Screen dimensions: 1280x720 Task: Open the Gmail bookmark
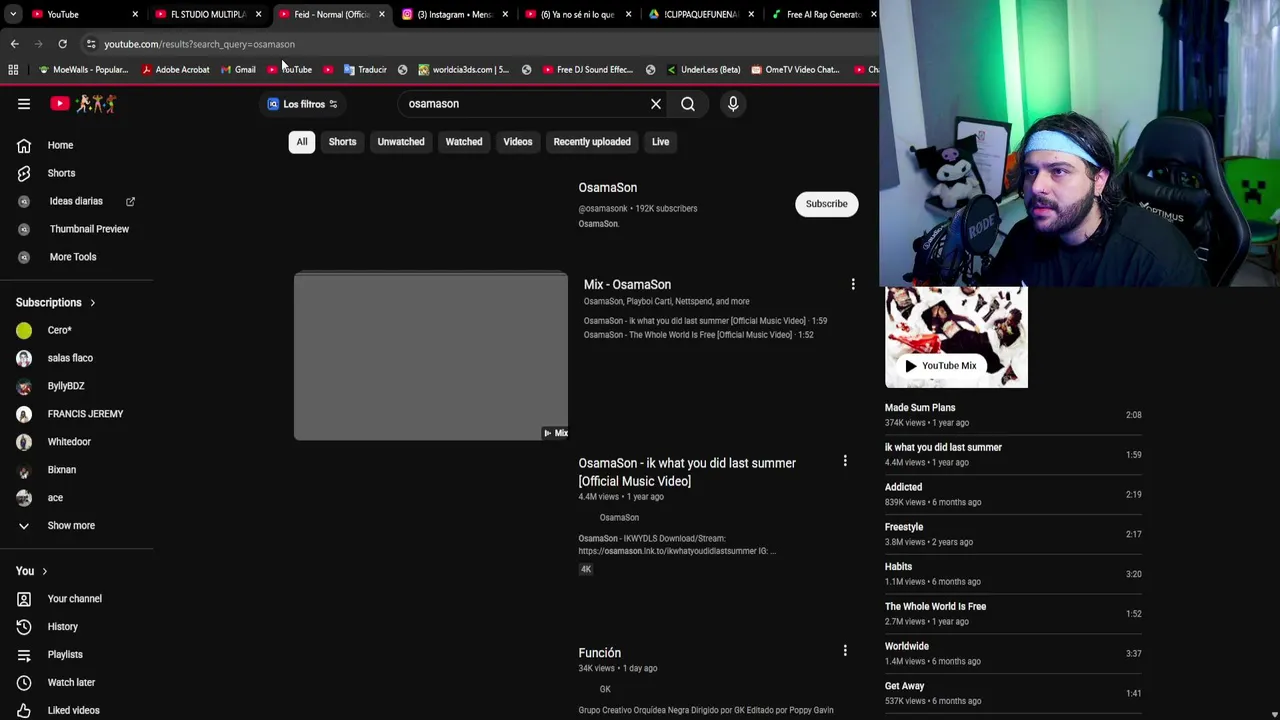tap(238, 69)
